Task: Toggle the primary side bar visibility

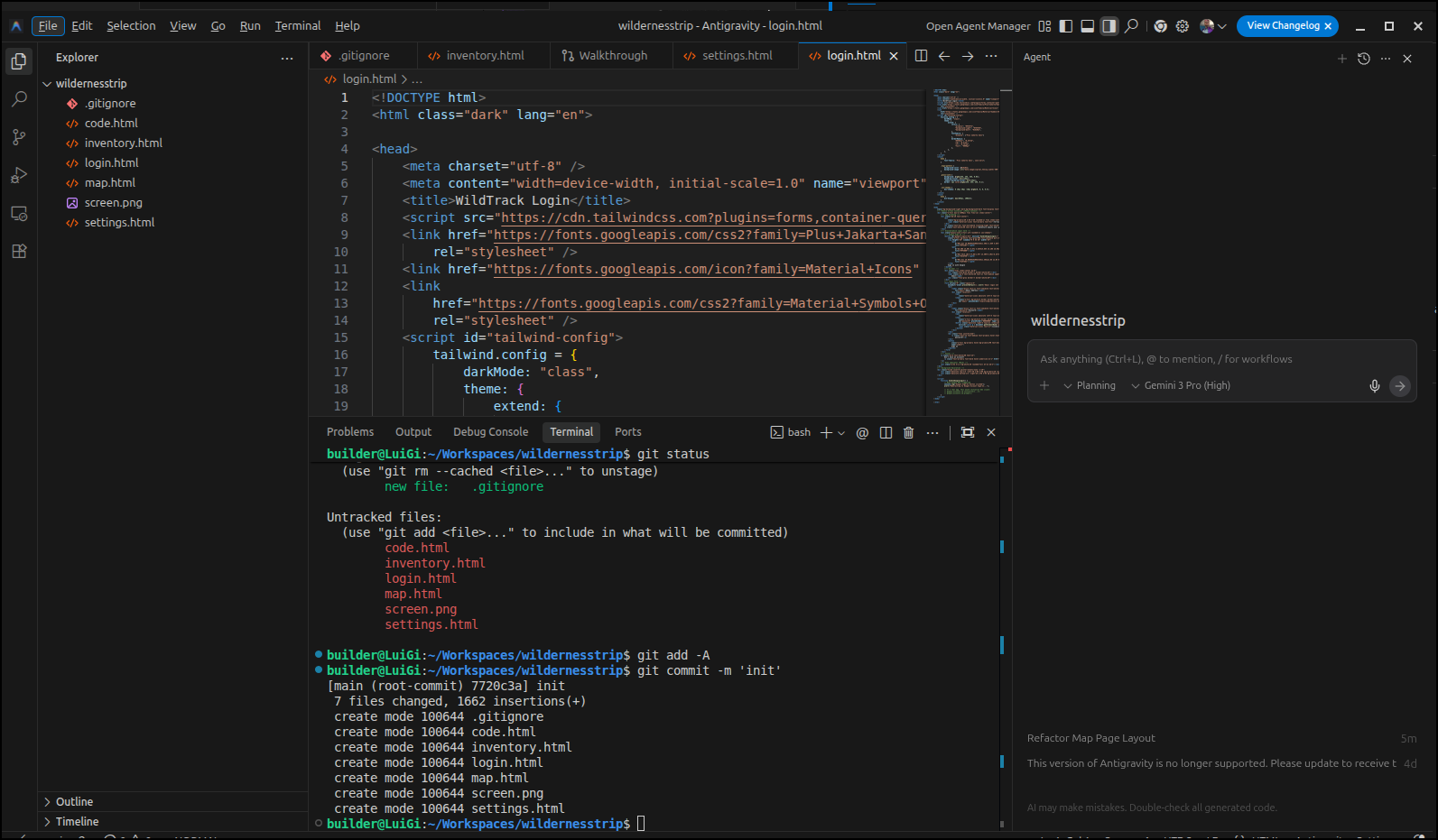Action: (1066, 26)
